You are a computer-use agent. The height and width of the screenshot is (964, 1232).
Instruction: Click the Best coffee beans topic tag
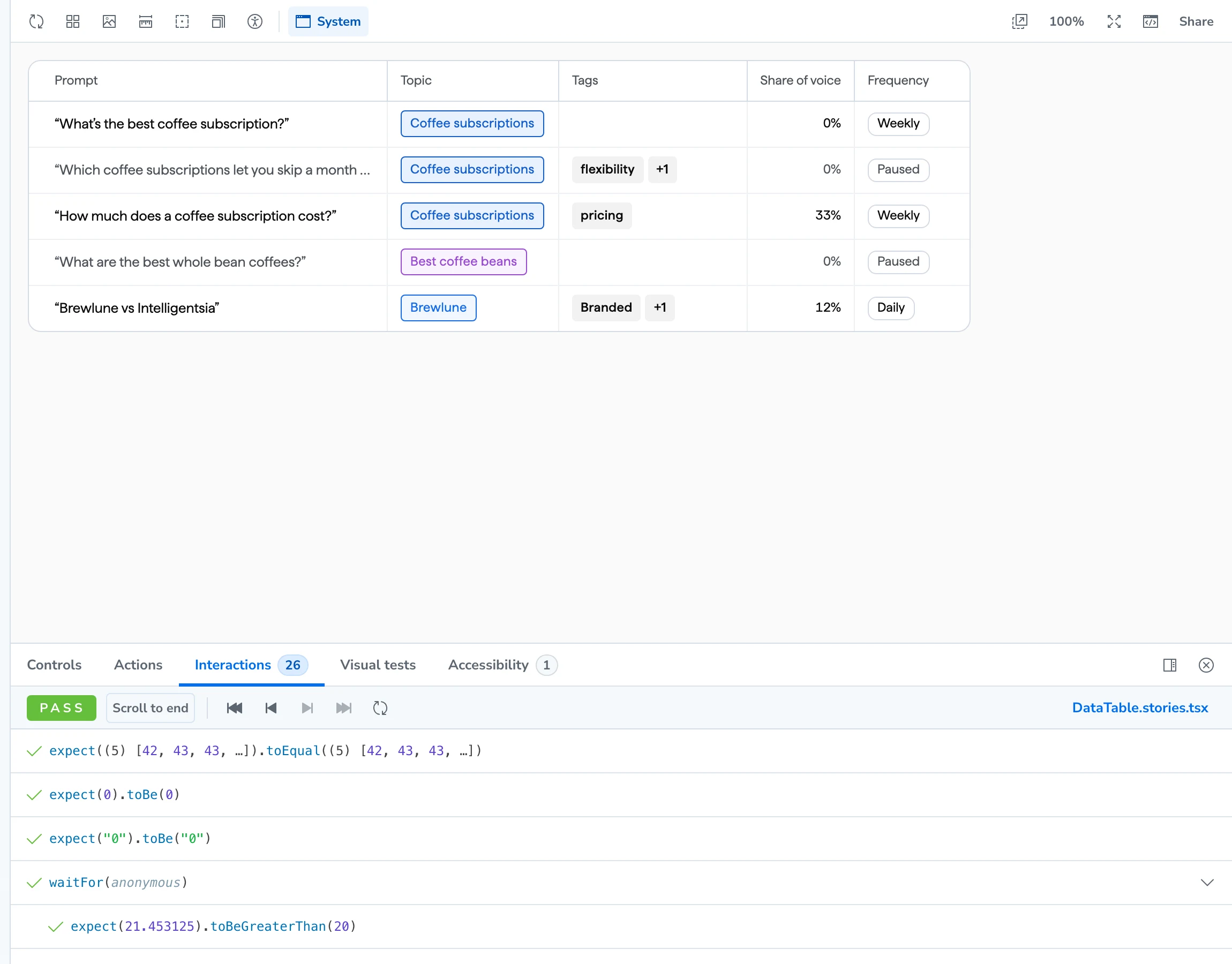[x=463, y=262]
